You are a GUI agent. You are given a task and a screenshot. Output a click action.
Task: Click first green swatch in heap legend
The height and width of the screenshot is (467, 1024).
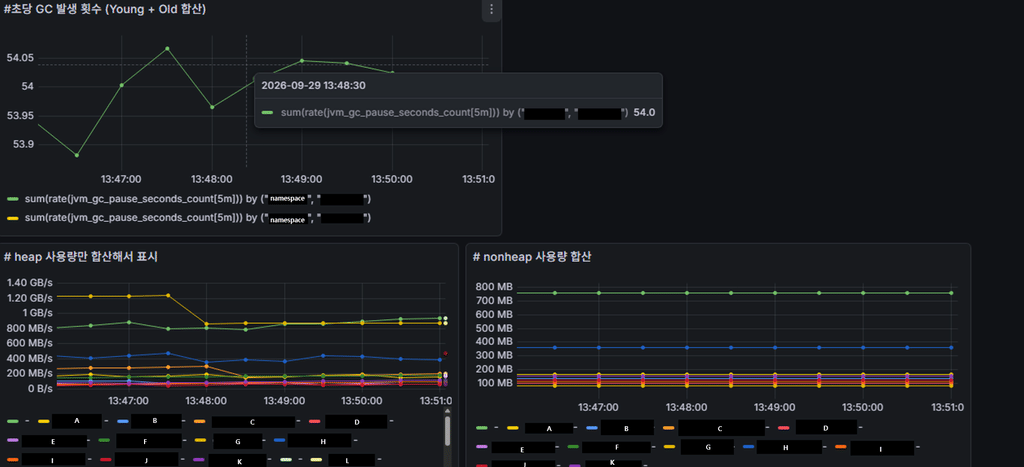12,421
